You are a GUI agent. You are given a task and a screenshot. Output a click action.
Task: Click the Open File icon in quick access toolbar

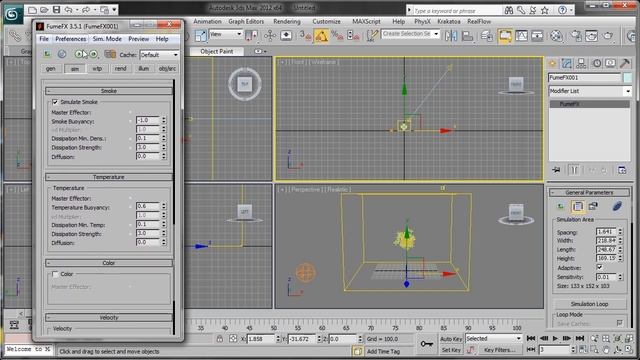tap(44, 9)
